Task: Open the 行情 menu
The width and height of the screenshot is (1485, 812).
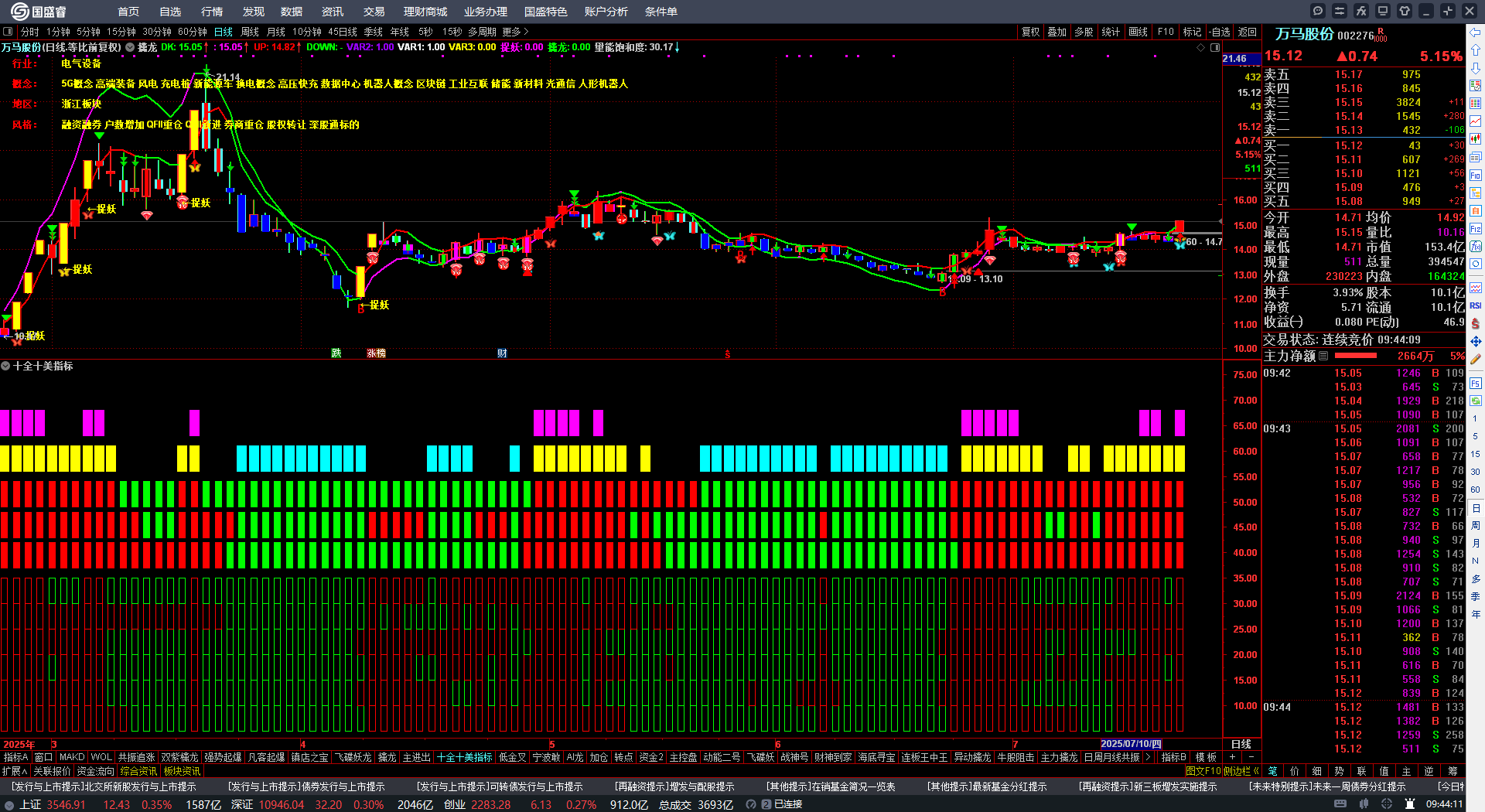Action: (212, 12)
